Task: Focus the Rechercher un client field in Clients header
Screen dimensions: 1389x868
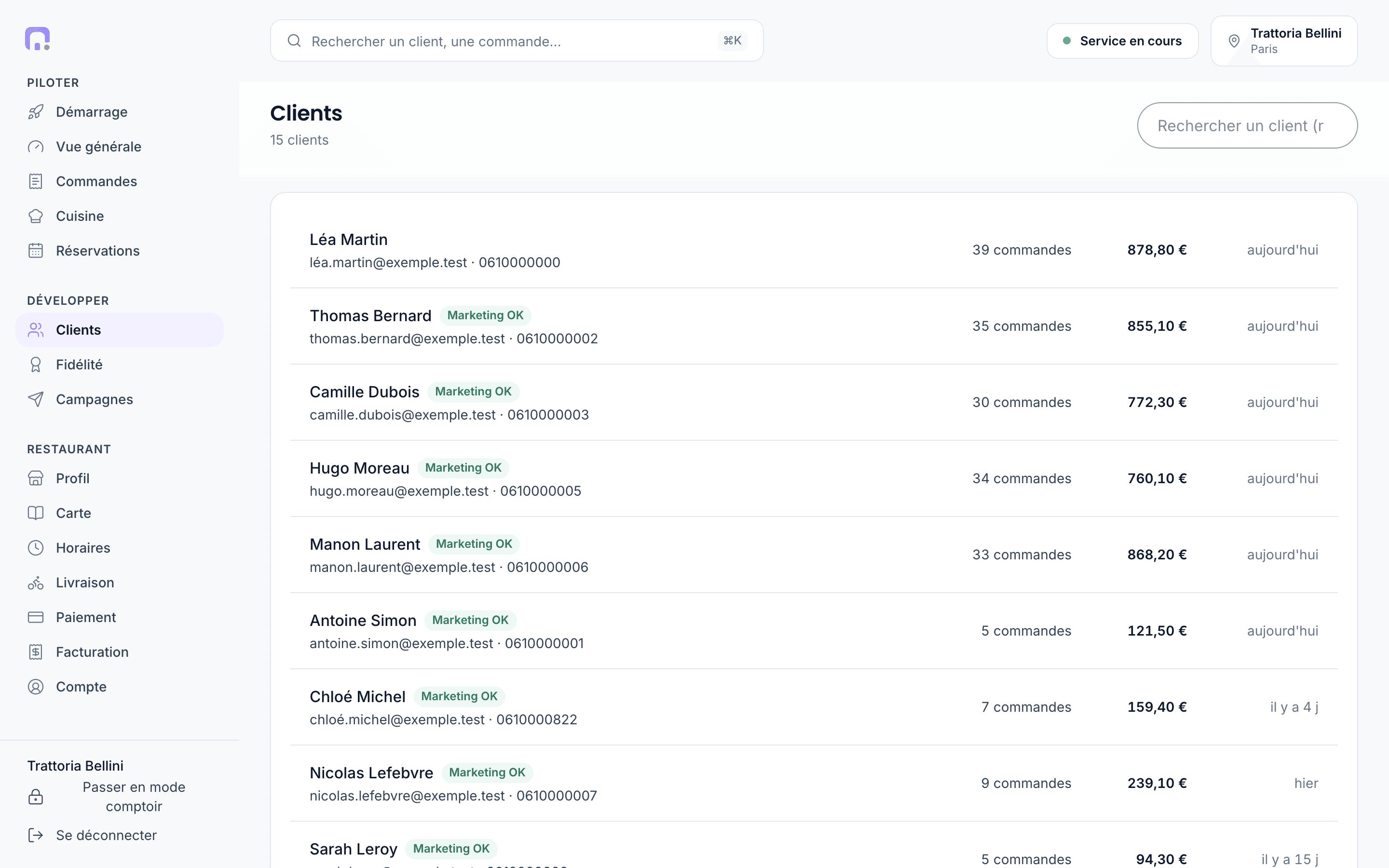Action: tap(1247, 125)
